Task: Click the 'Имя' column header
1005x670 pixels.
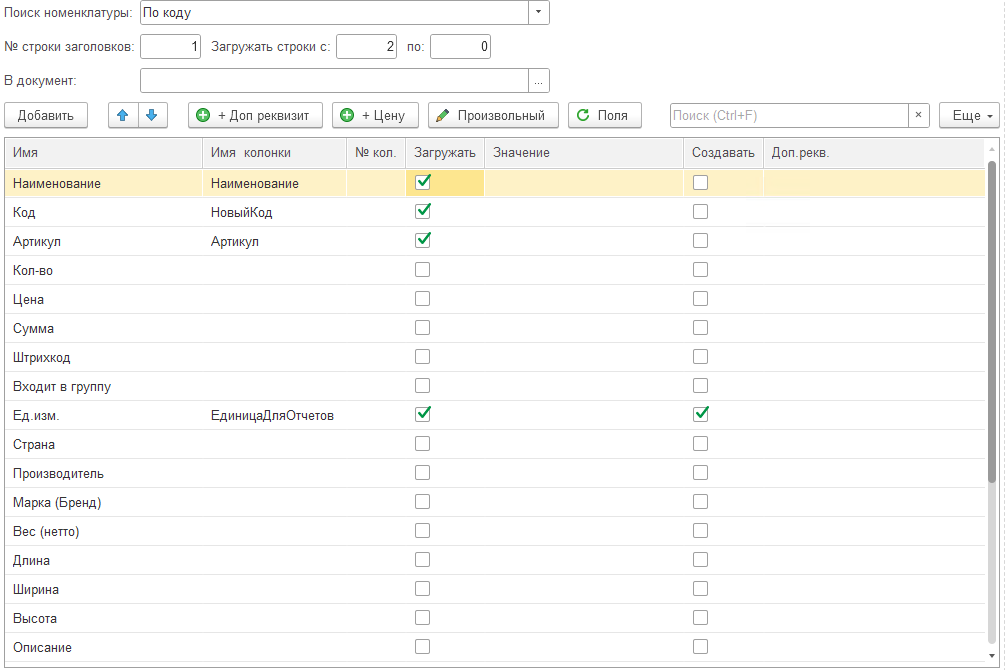Action: (104, 153)
